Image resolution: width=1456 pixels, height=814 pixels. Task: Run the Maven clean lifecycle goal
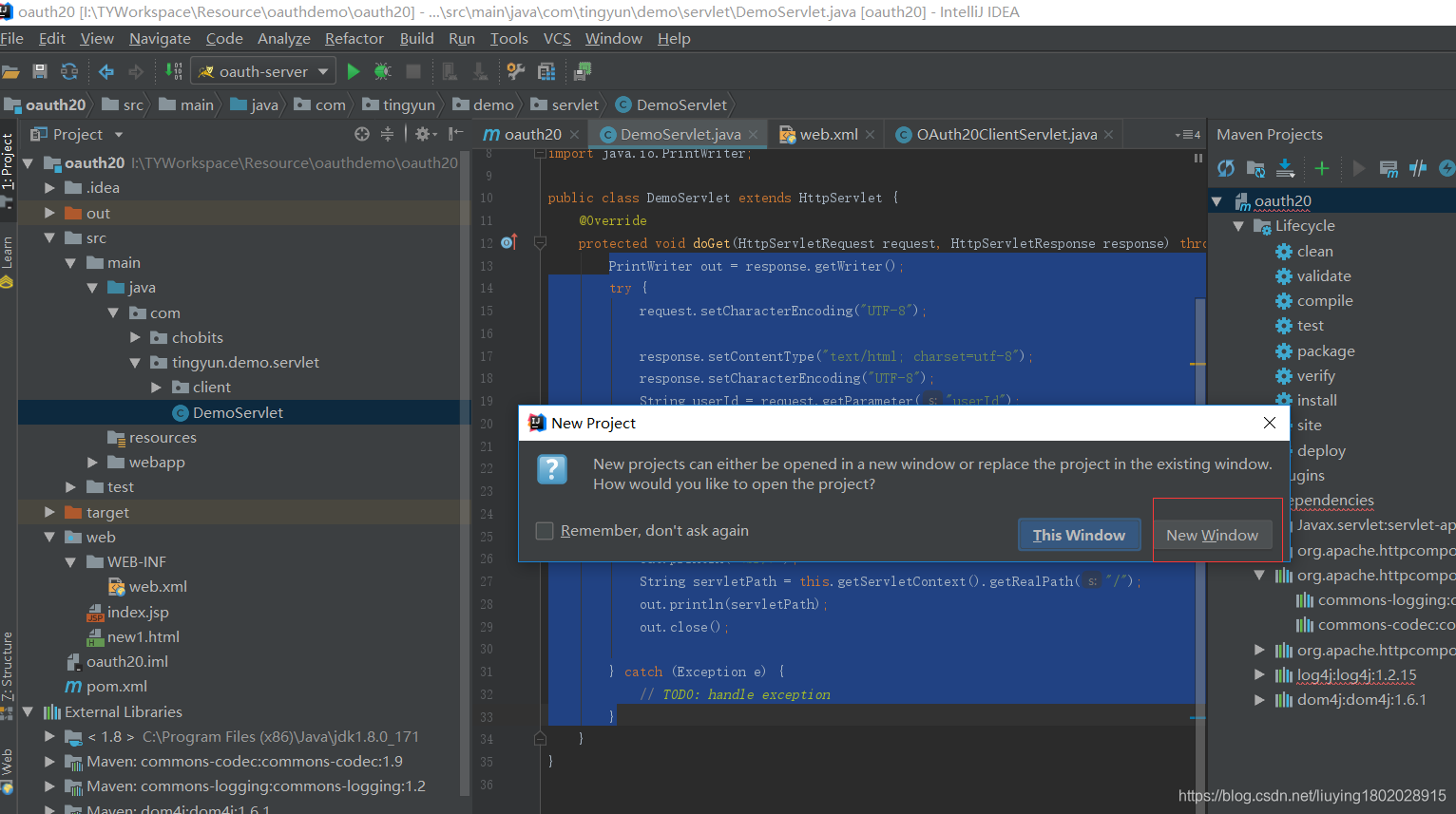point(1314,252)
